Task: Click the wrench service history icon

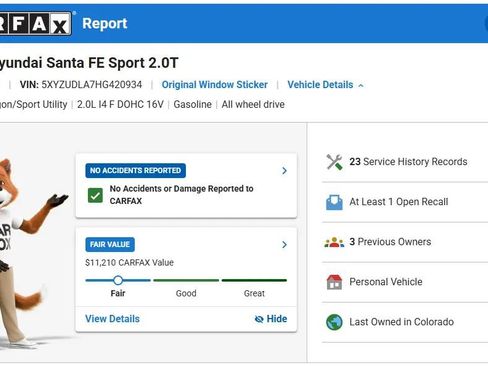Action: click(x=334, y=162)
